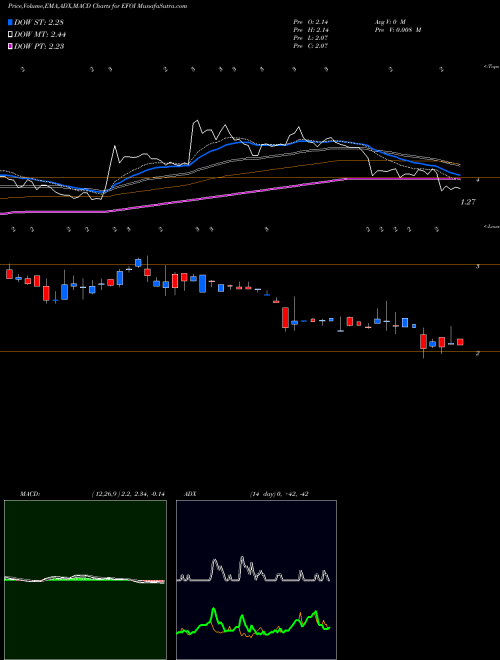Screen dimensions: 500x660
Task: Click the 'Pre L: 2.07' value
Action: coord(311,38)
